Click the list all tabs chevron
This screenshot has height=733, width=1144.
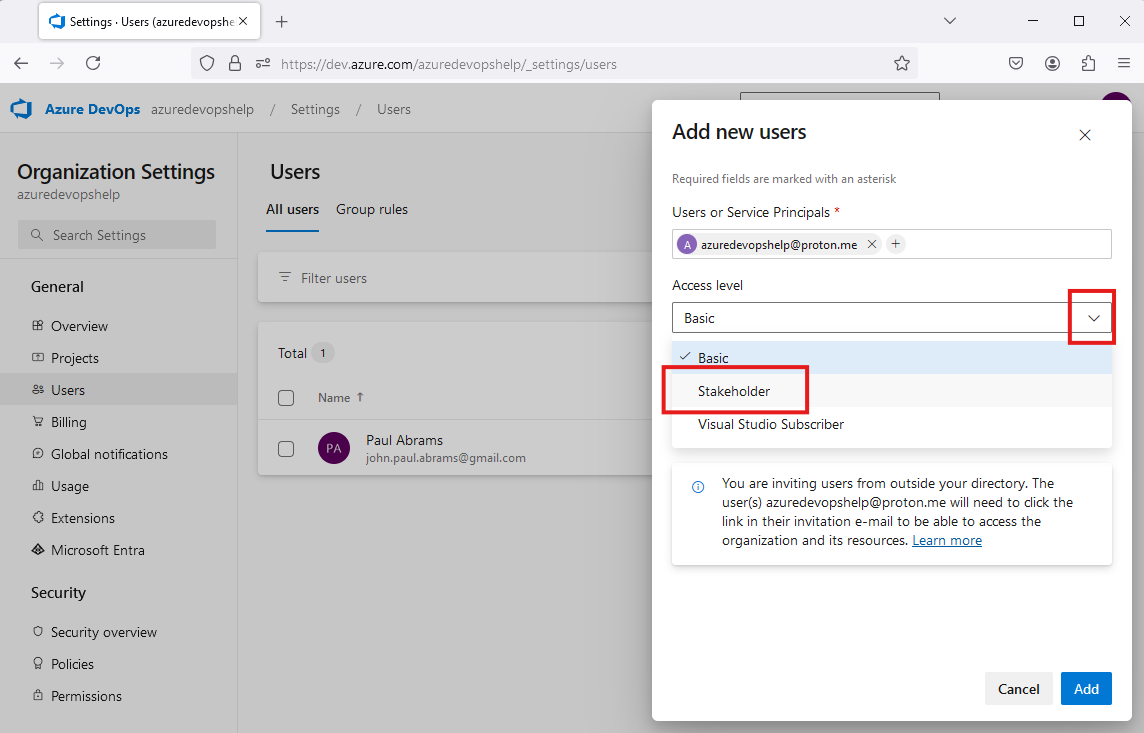[949, 21]
